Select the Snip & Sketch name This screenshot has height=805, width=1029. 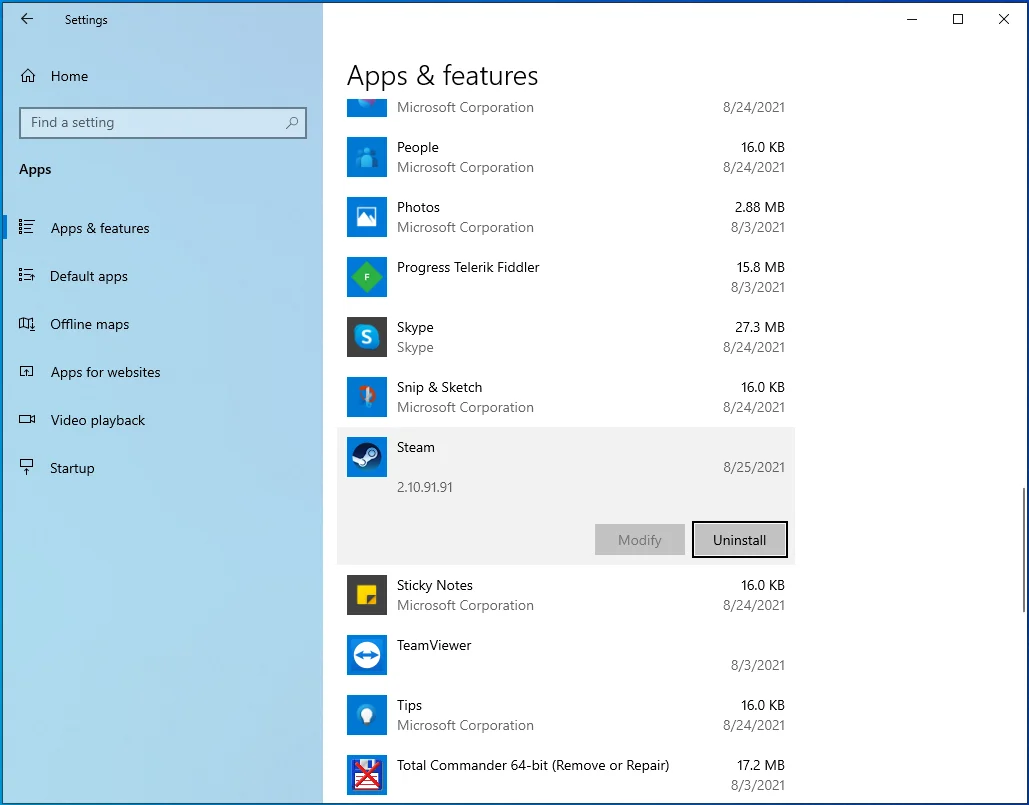pyautogui.click(x=439, y=387)
